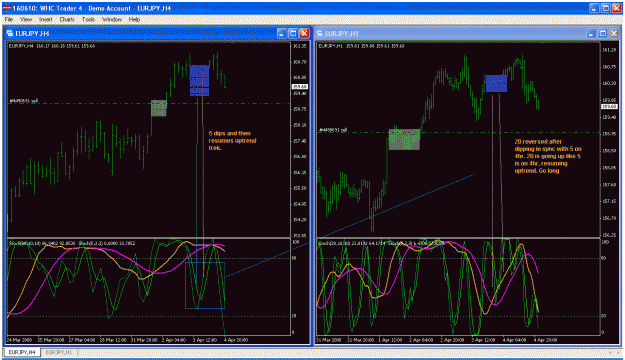This screenshot has width=625, height=360.
Task: Click the EURJPY,H4 chart window icon
Action: tap(10, 33)
